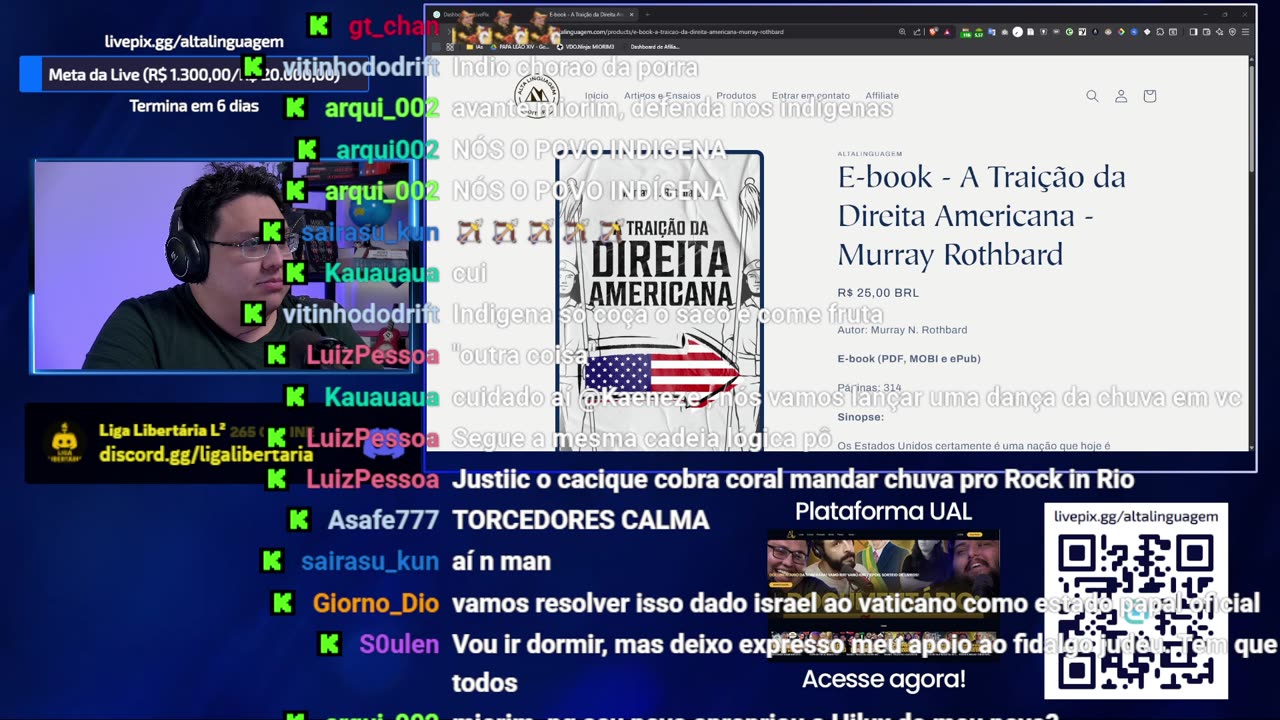Open the Início menu item

pyautogui.click(x=597, y=96)
